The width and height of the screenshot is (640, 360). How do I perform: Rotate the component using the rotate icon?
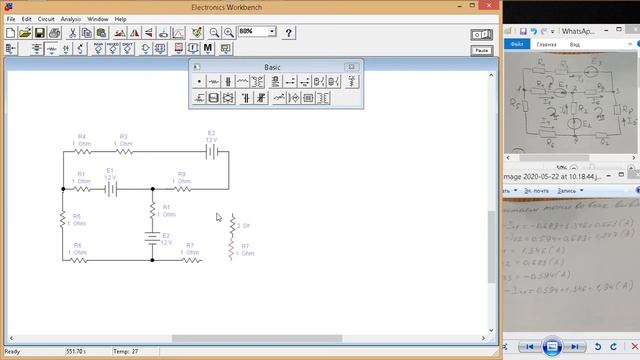(120, 33)
